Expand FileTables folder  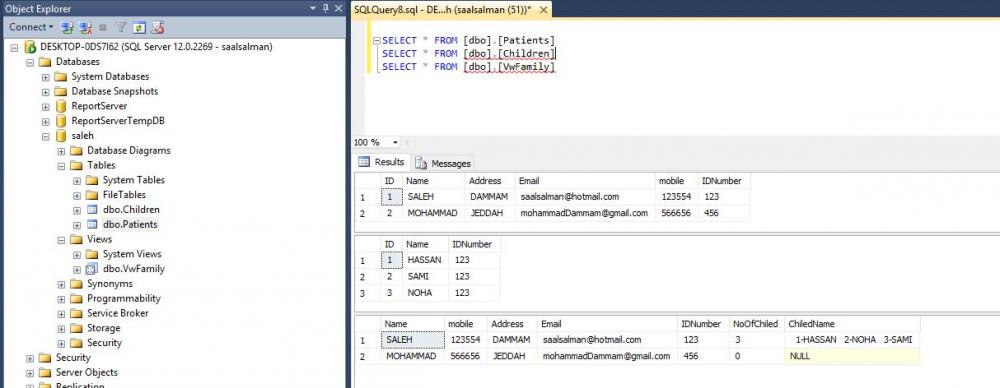click(x=77, y=195)
